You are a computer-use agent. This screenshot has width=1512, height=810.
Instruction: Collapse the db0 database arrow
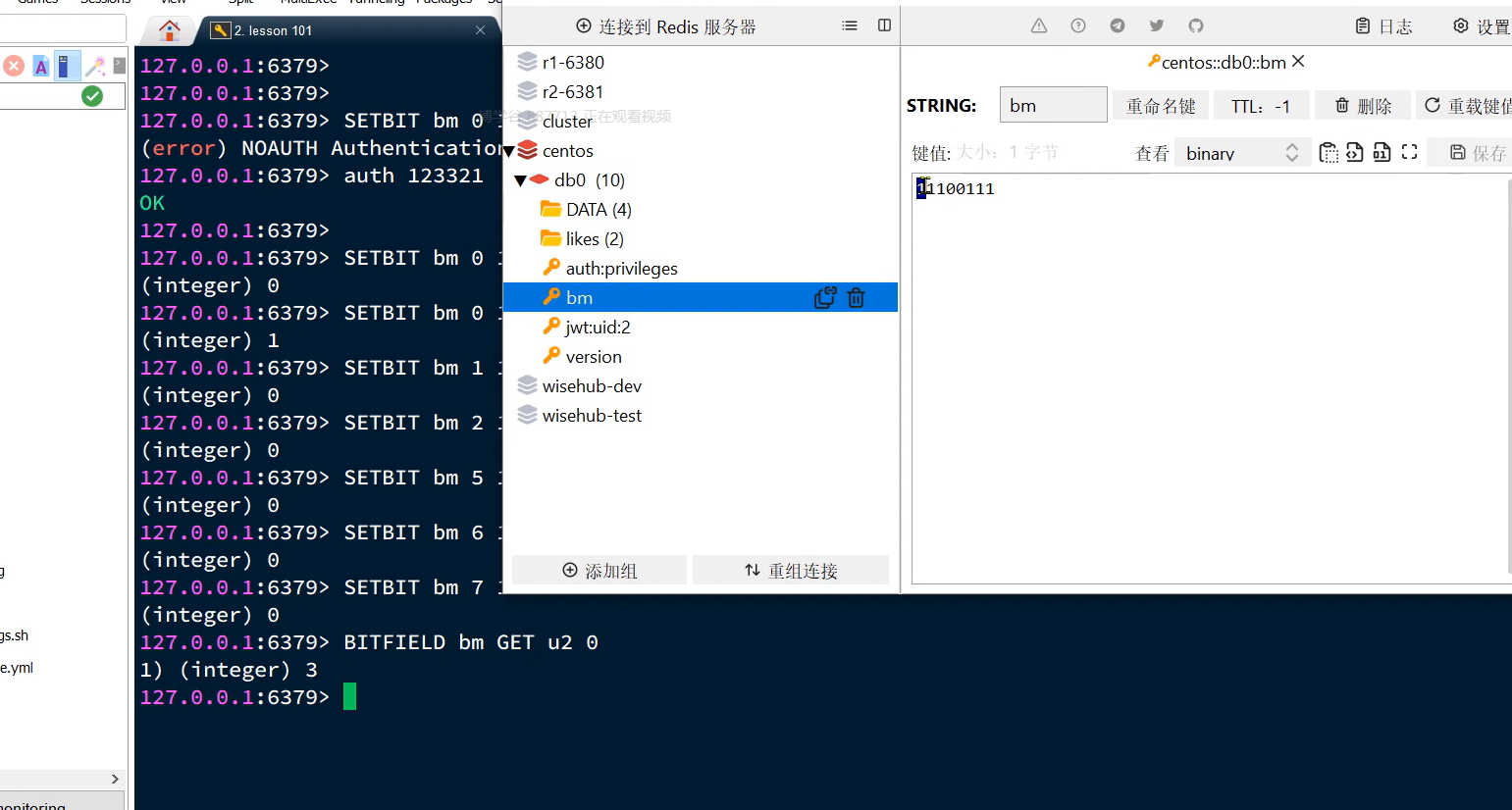(520, 180)
